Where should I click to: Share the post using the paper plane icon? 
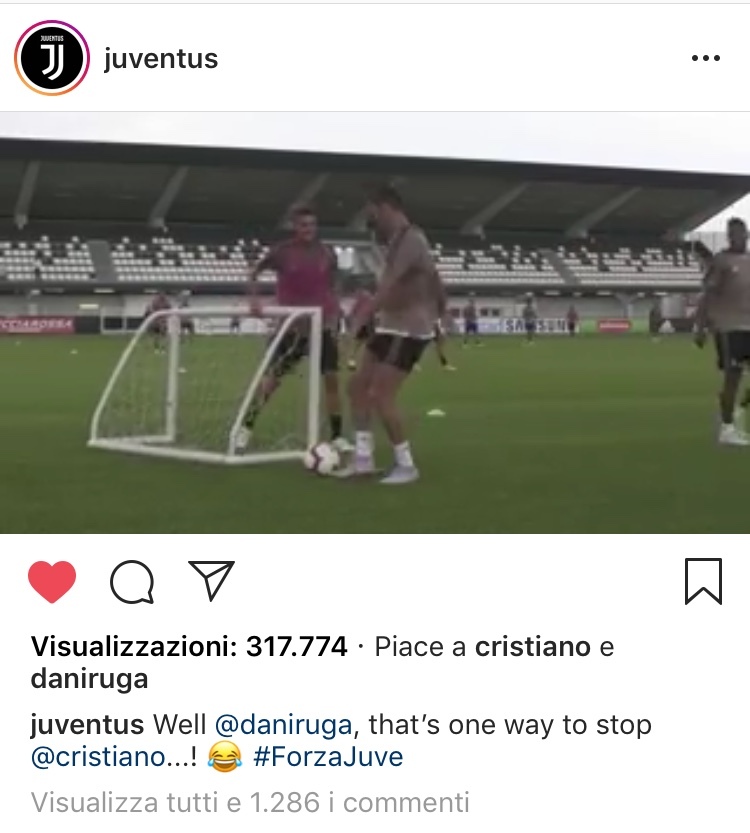tap(212, 580)
